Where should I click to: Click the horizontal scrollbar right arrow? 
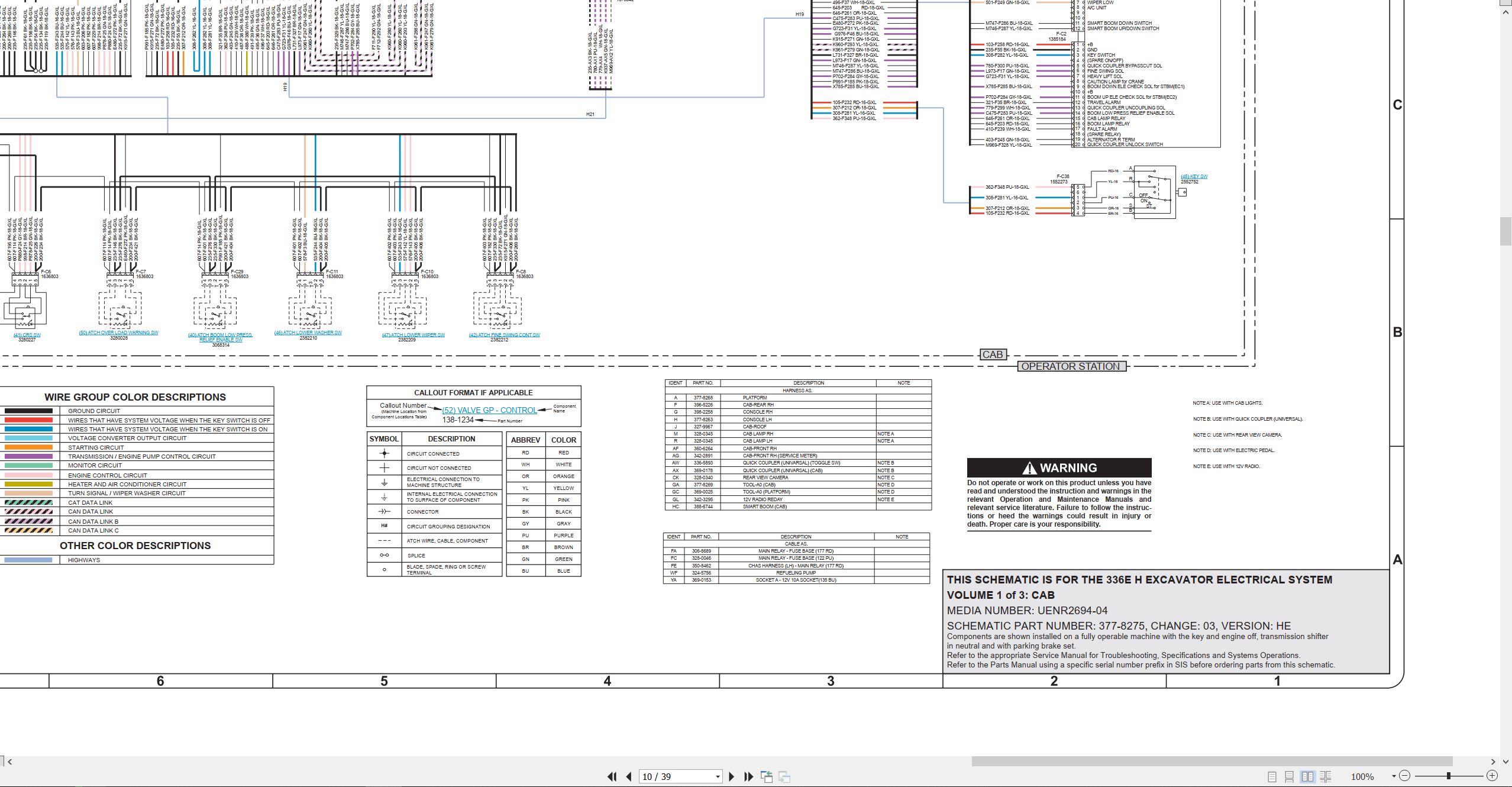pyautogui.click(x=1493, y=762)
